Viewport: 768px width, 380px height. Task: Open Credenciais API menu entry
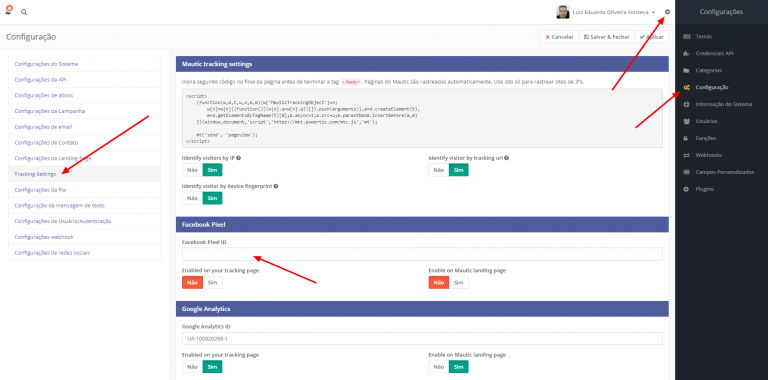(x=714, y=53)
